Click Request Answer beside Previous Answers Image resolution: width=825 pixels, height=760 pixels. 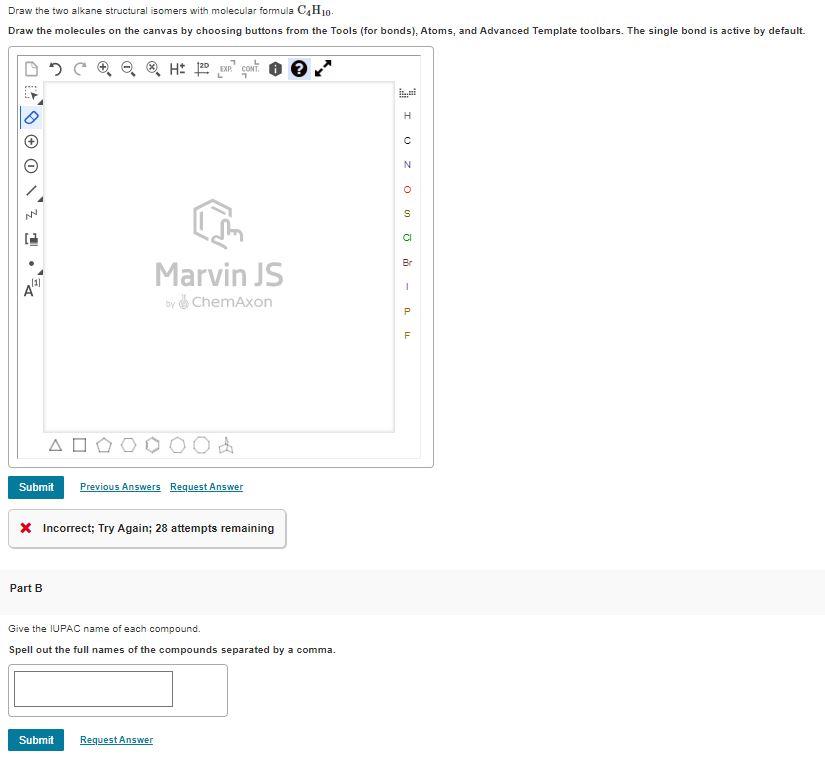click(206, 487)
